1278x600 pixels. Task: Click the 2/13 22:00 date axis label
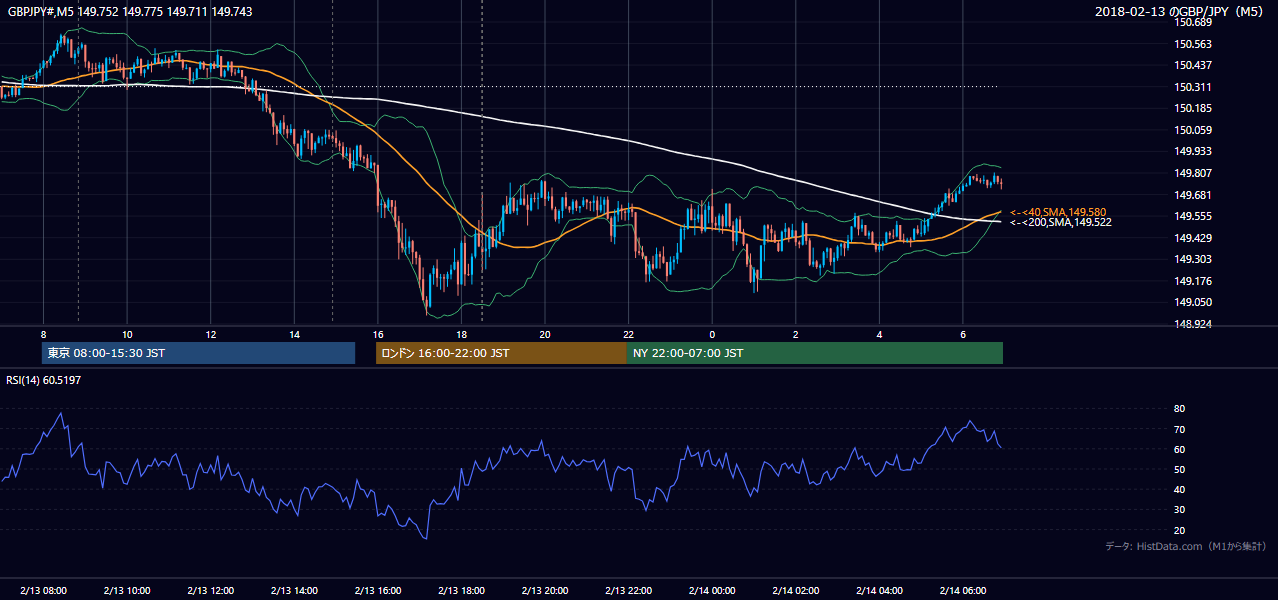pyautogui.click(x=628, y=591)
